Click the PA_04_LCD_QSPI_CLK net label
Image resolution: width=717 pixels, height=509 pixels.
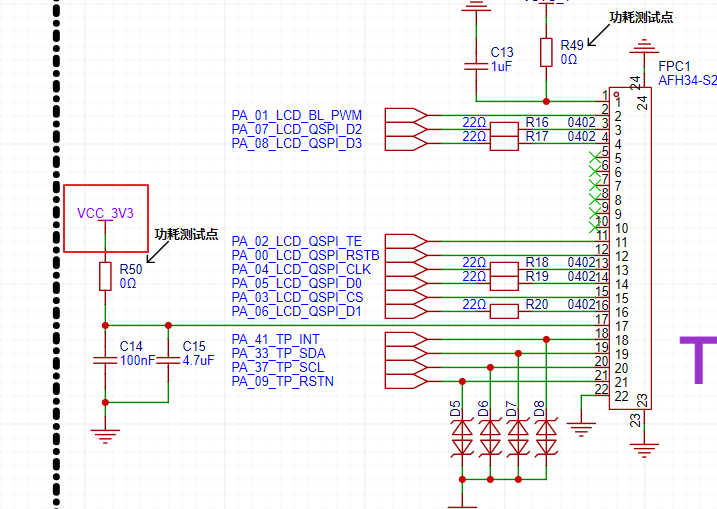coord(301,269)
